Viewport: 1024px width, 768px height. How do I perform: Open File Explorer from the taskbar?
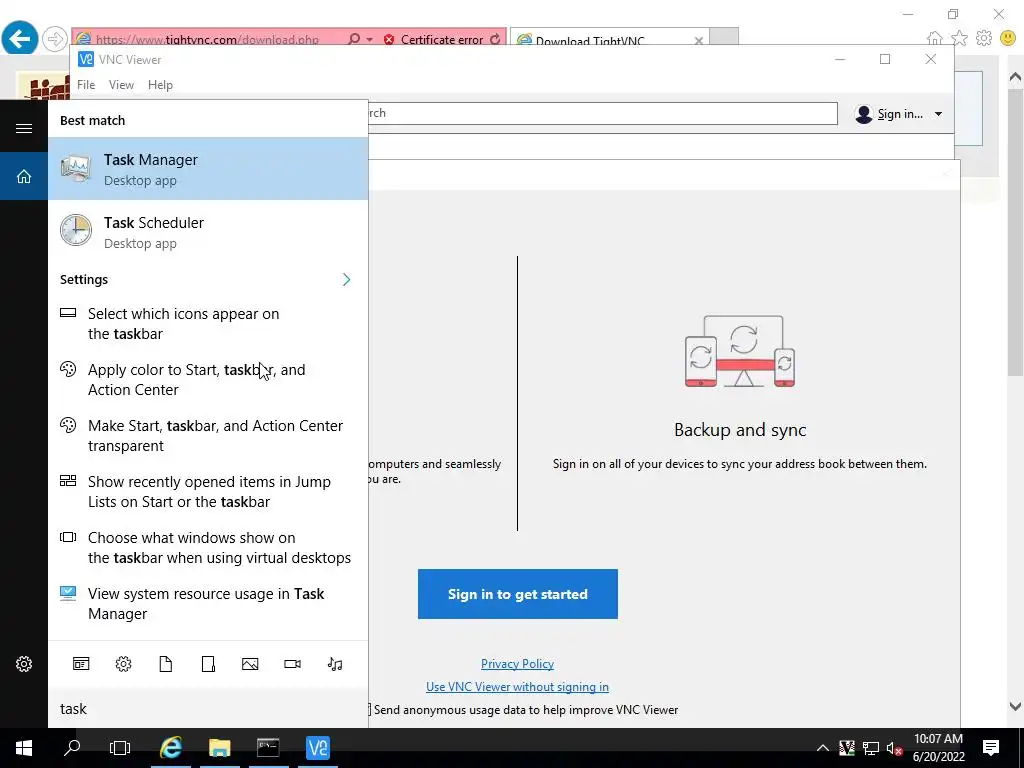coord(220,748)
